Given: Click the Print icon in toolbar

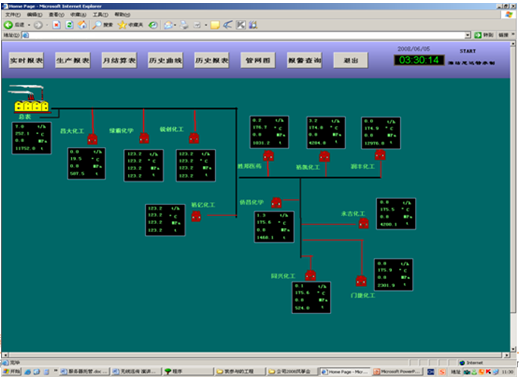Looking at the screenshot, I should tap(184, 25).
